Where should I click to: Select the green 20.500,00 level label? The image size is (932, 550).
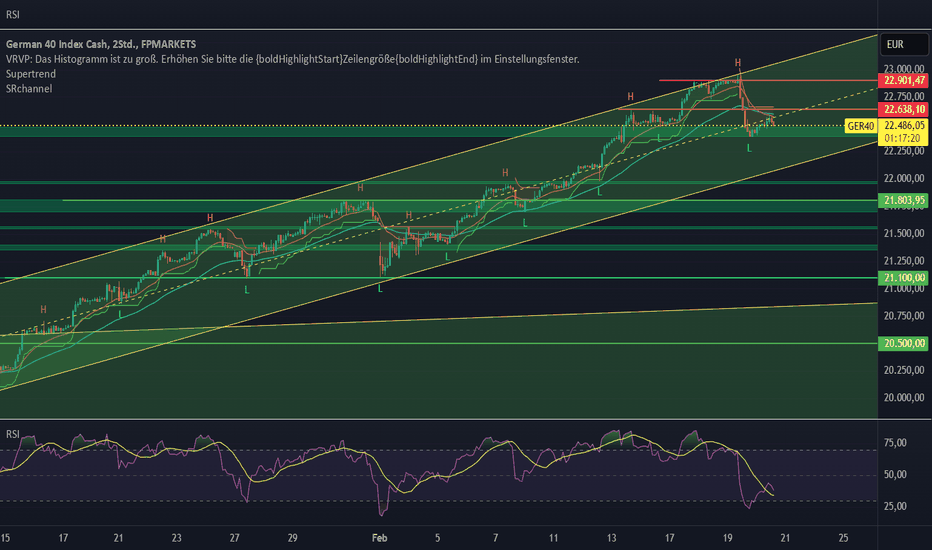903,343
